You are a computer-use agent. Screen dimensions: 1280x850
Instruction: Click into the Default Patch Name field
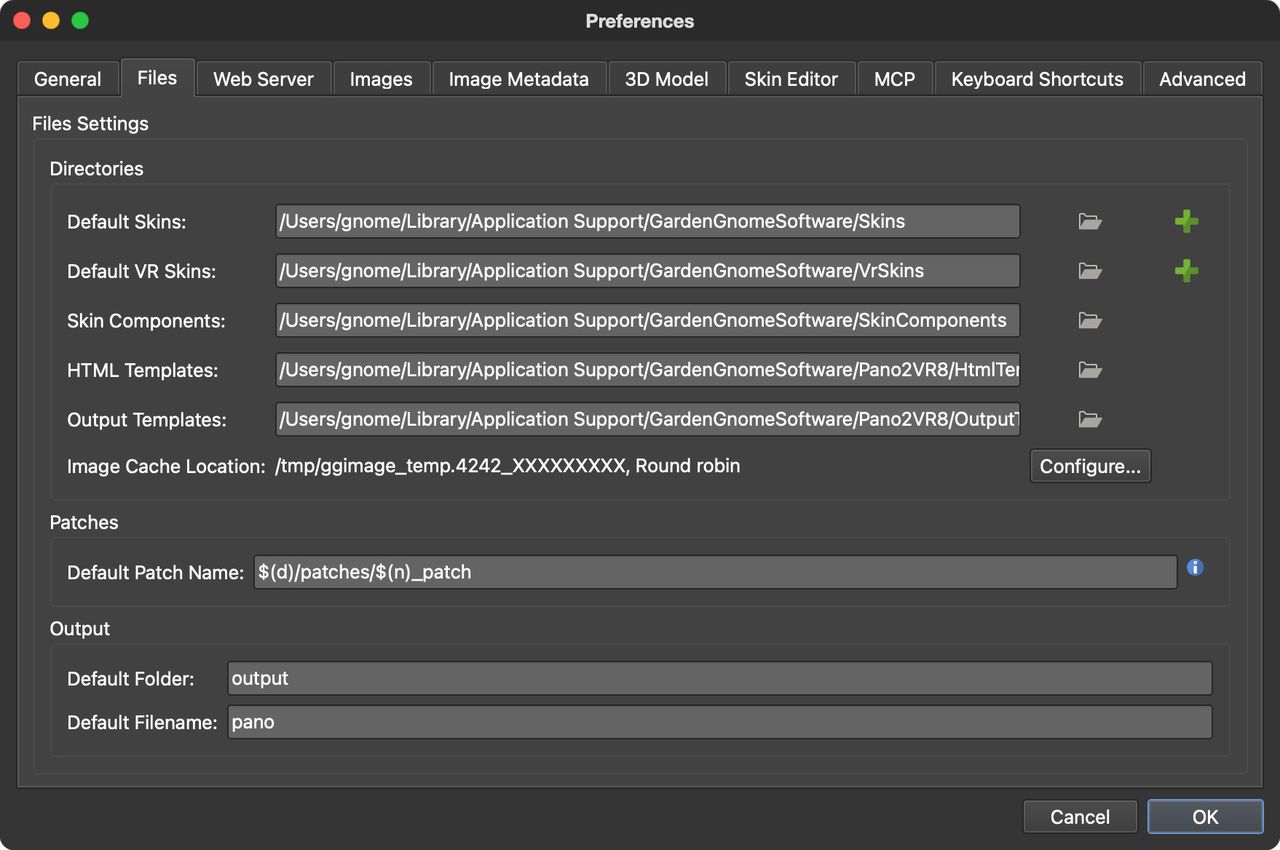[715, 572]
